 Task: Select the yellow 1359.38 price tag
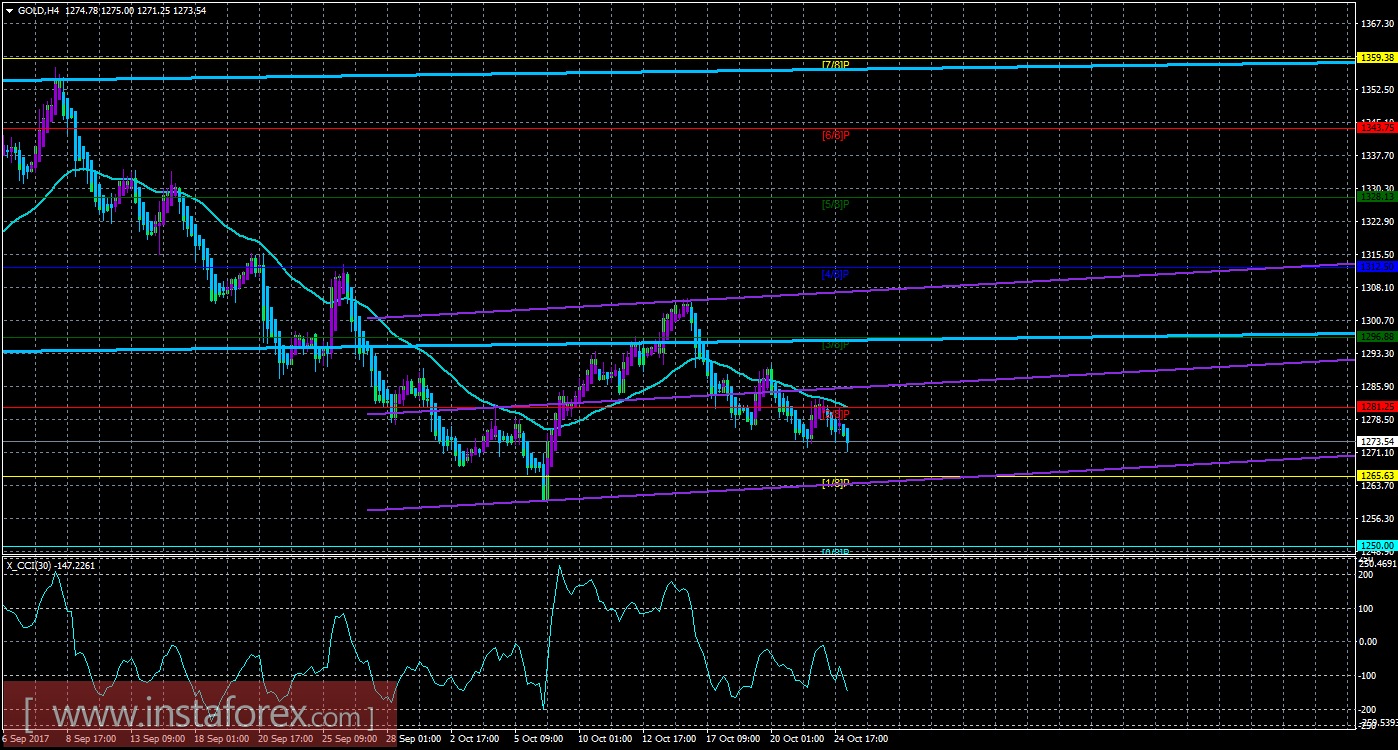pos(1377,58)
